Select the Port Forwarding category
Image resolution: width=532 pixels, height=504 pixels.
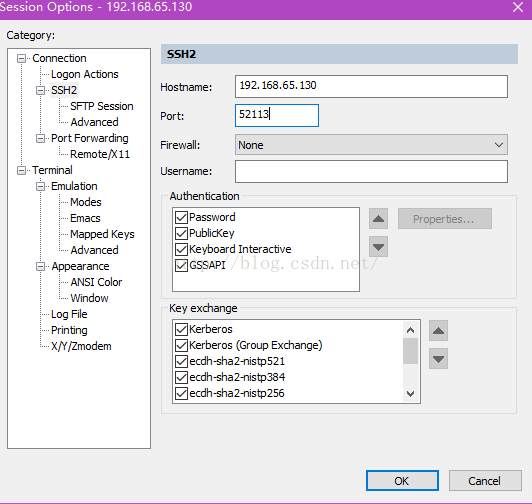tap(90, 138)
